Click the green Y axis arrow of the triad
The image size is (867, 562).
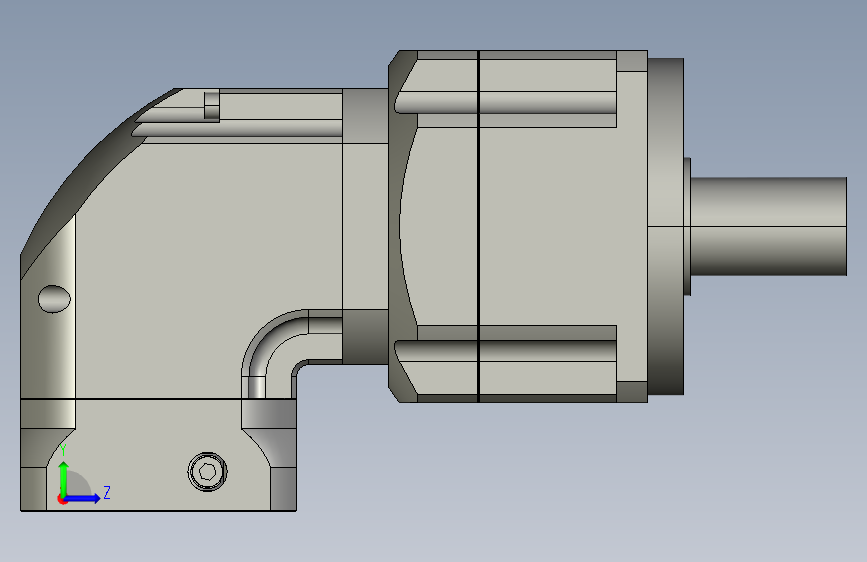point(64,479)
